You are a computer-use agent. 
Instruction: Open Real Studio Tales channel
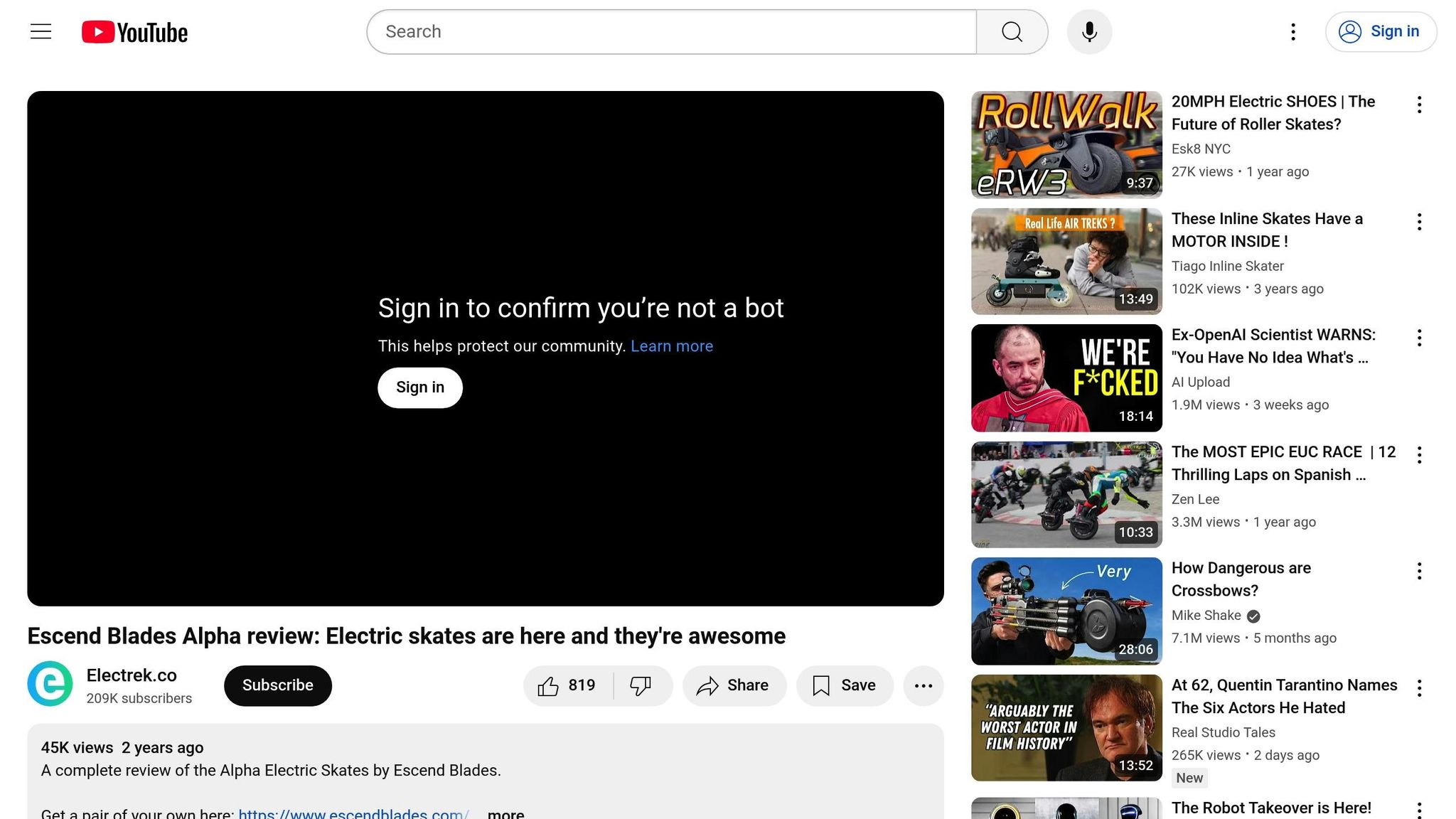(1224, 733)
